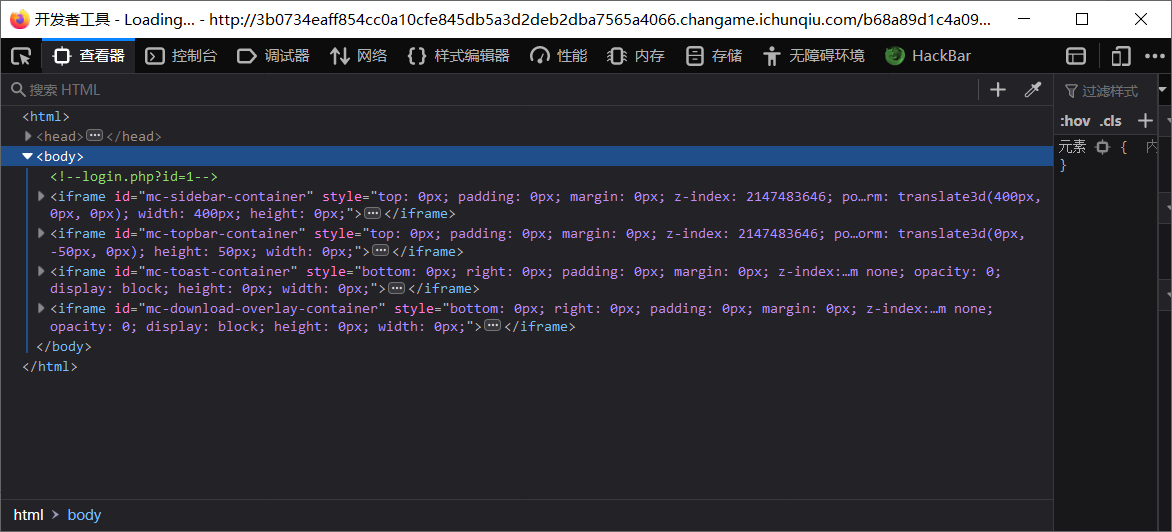1172x532 pixels.
Task: Click html in the breadcrumb bar
Action: point(28,515)
